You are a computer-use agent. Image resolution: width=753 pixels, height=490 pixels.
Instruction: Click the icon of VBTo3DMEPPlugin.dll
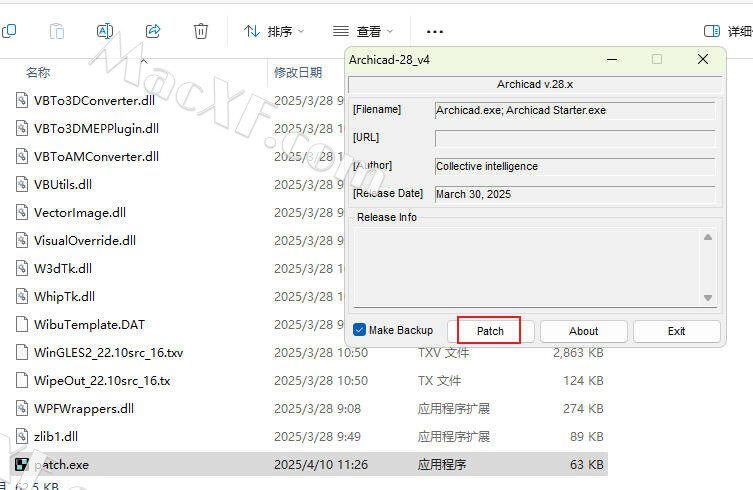(22, 128)
